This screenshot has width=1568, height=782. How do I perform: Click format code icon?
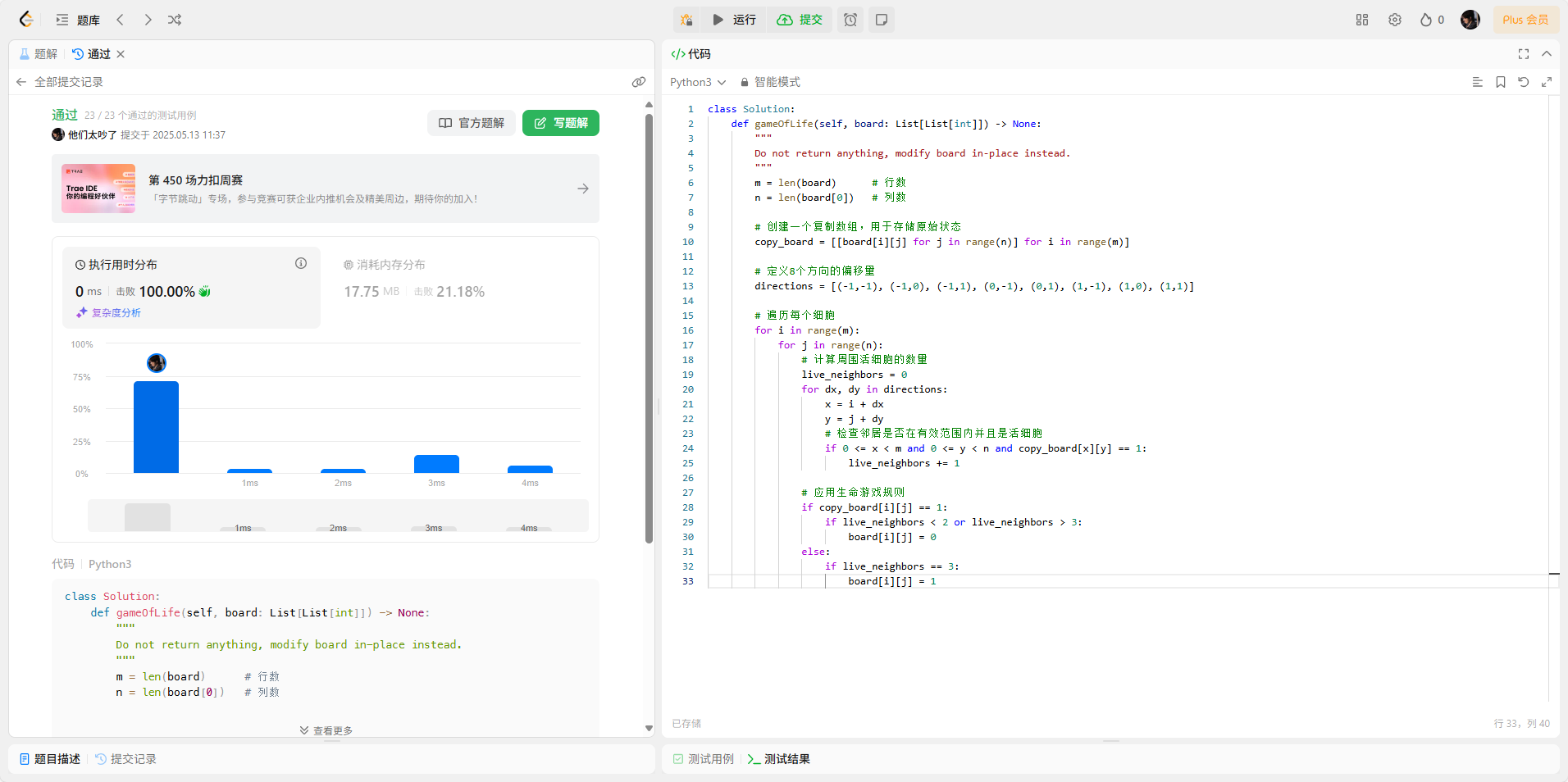(x=1478, y=82)
